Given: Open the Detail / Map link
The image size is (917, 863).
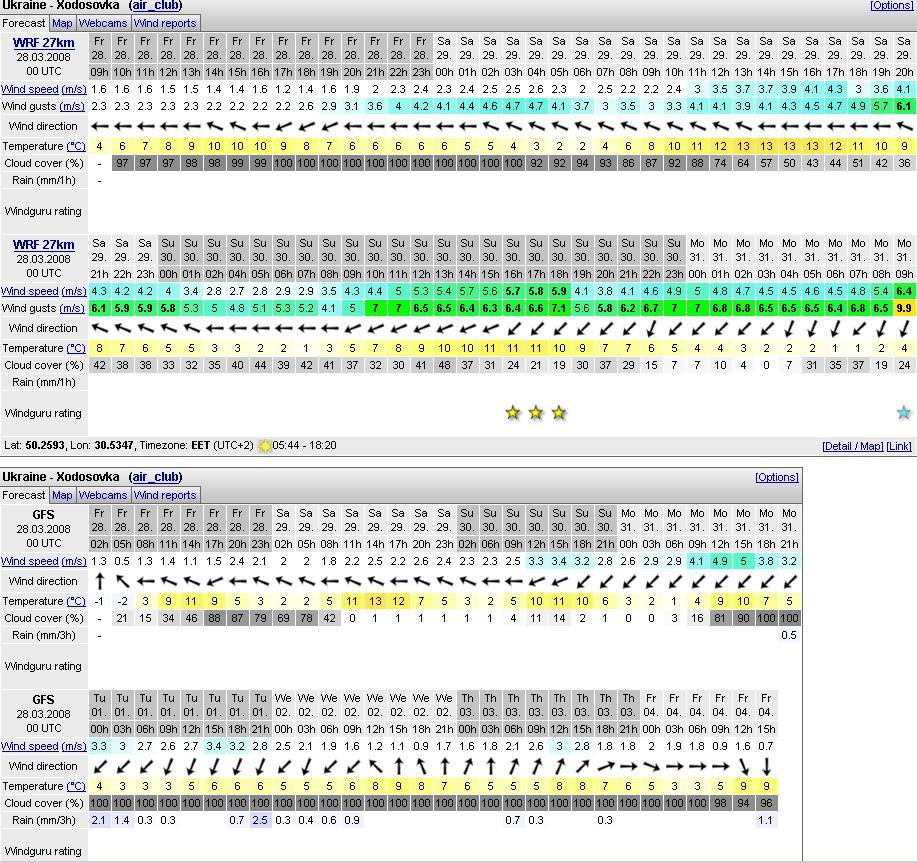Looking at the screenshot, I should [852, 446].
